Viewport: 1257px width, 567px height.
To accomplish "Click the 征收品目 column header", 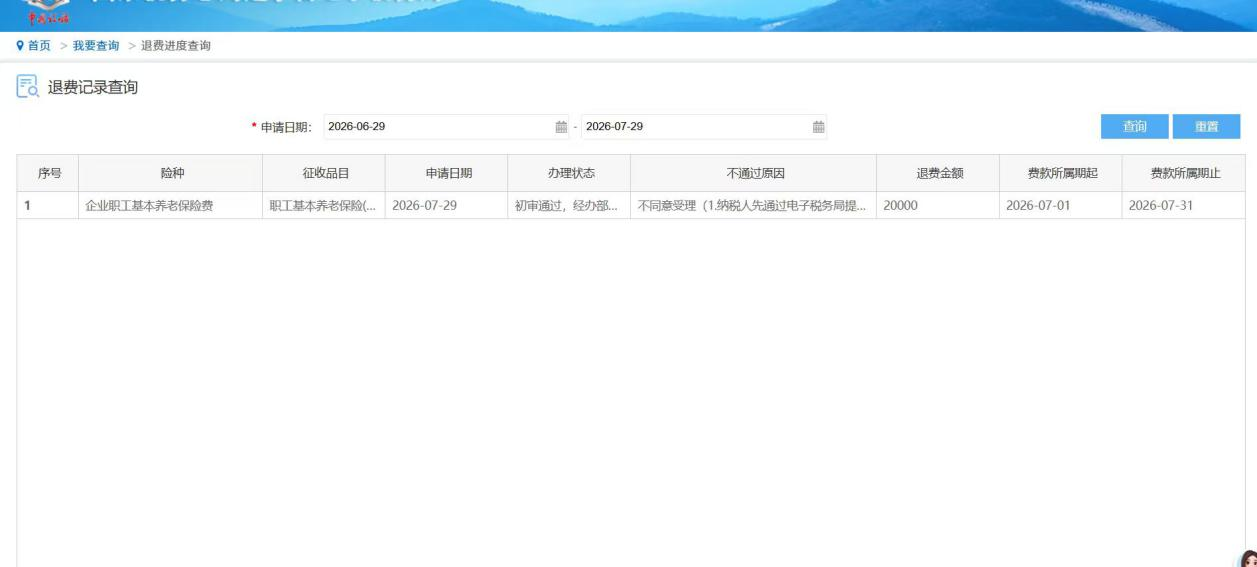I will pyautogui.click(x=323, y=173).
